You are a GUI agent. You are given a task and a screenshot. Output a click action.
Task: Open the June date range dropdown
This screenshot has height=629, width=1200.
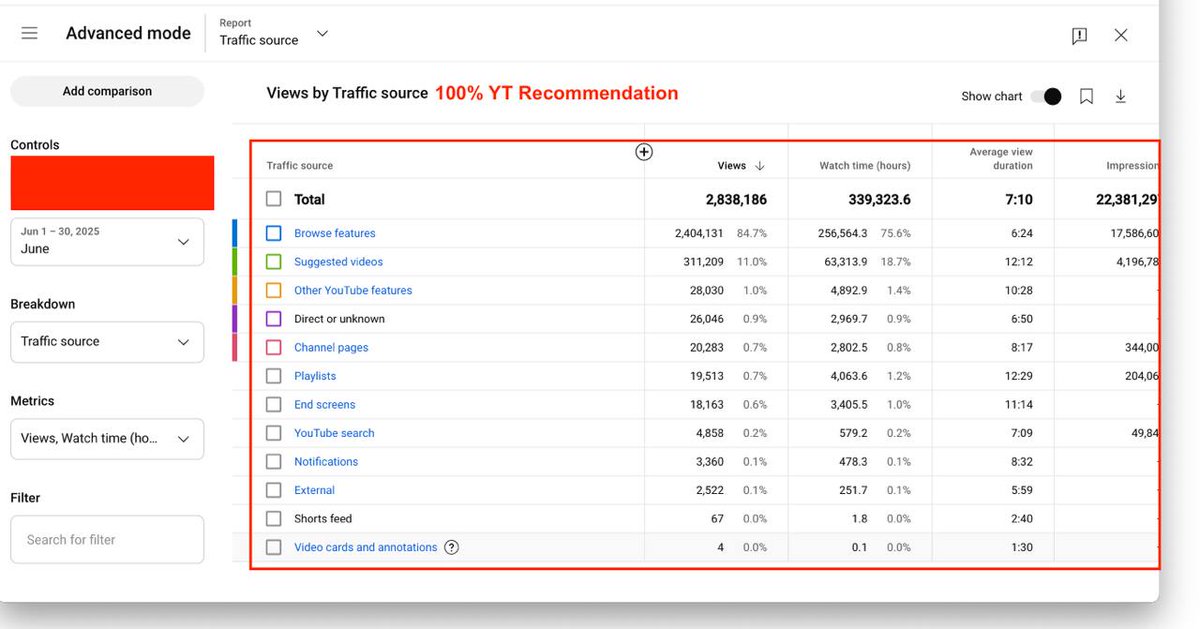pos(107,241)
